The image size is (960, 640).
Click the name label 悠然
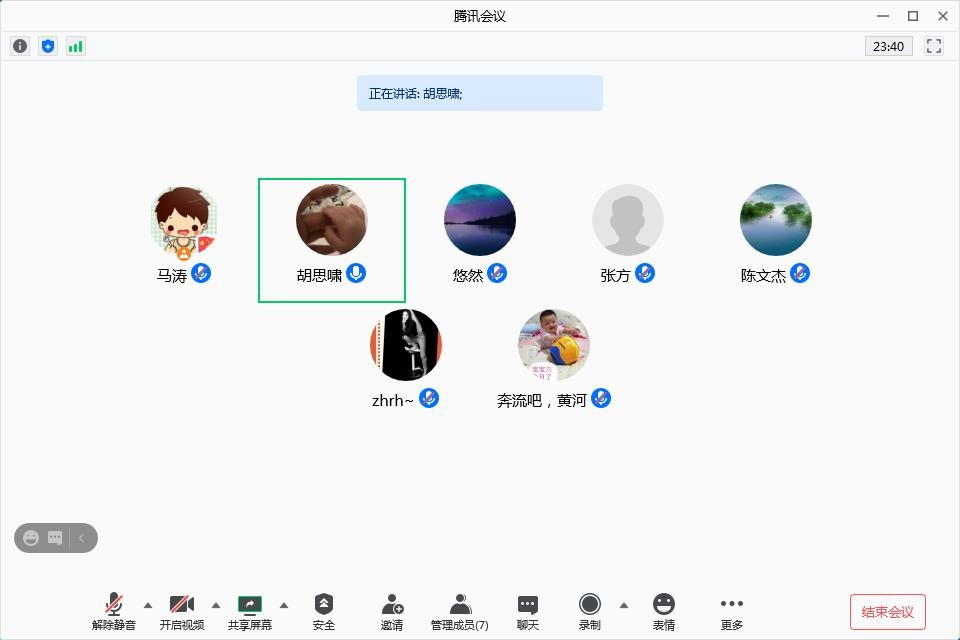tap(468, 276)
